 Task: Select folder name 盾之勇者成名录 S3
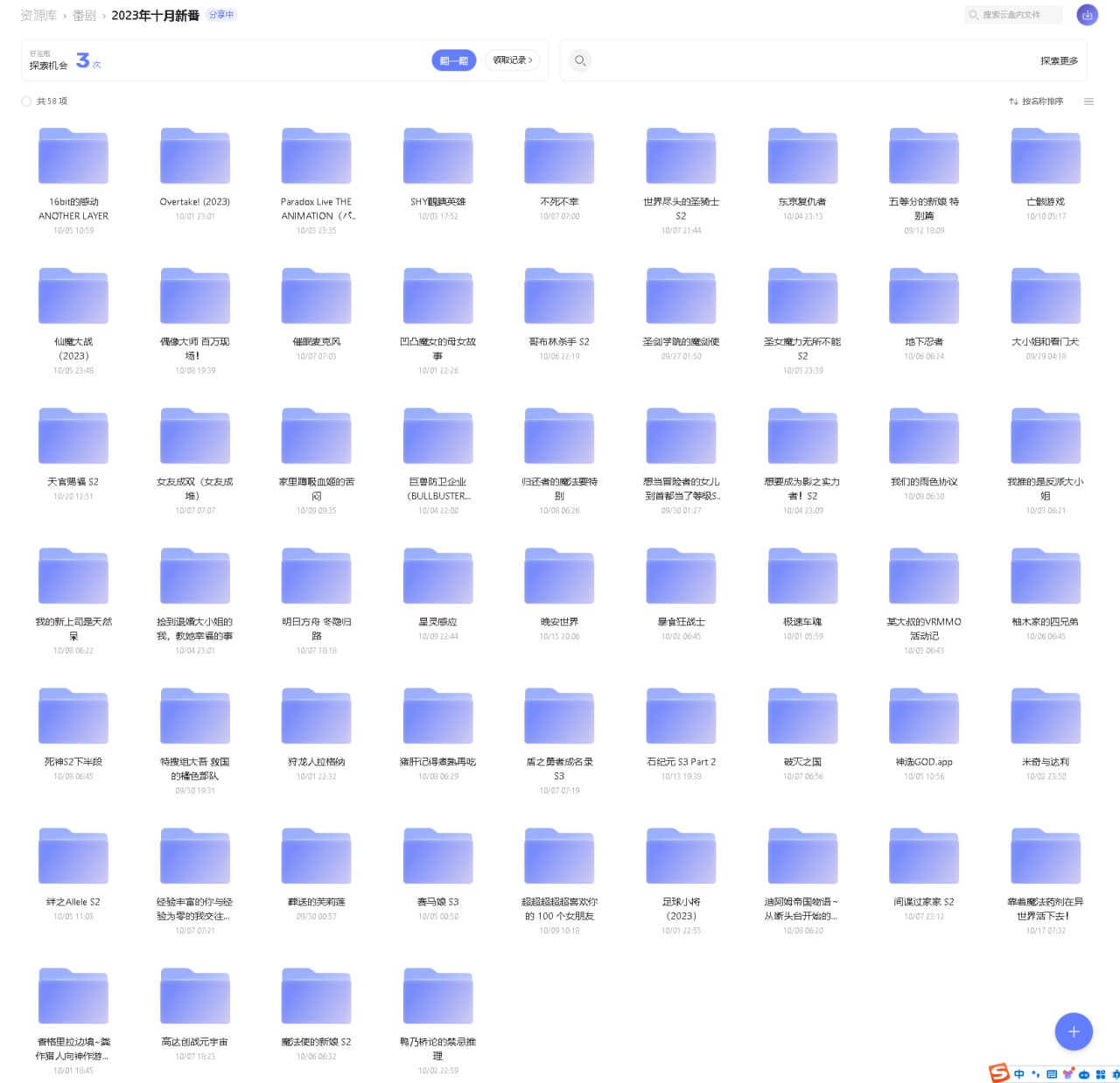tap(559, 769)
